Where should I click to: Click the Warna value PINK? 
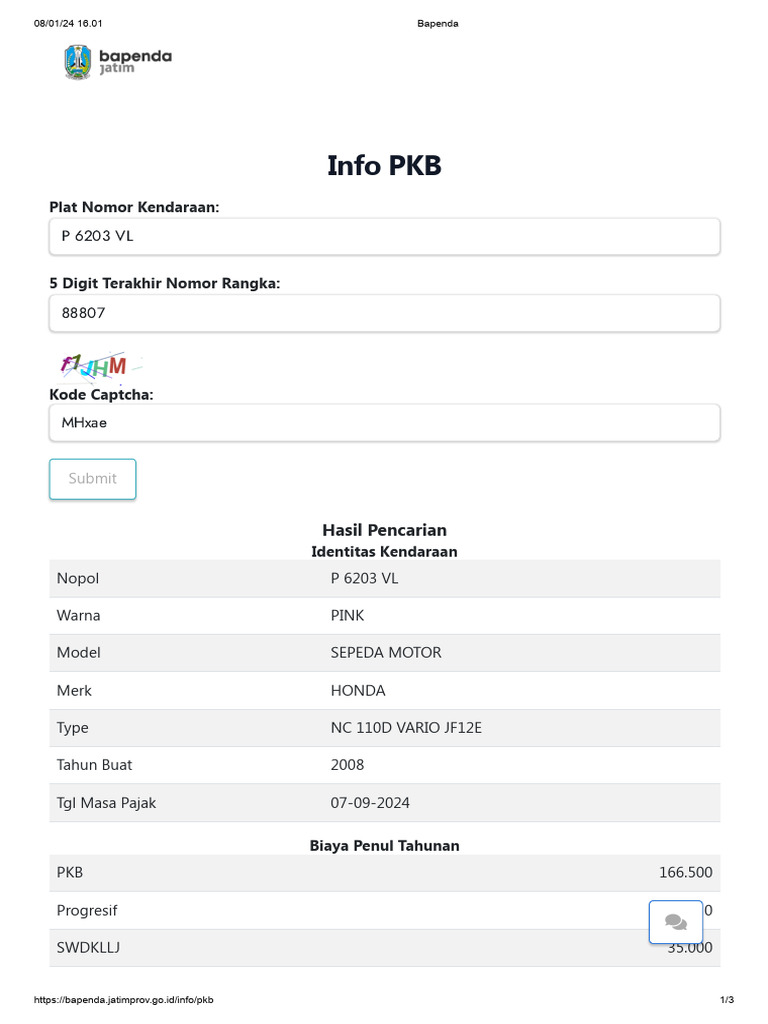point(347,615)
